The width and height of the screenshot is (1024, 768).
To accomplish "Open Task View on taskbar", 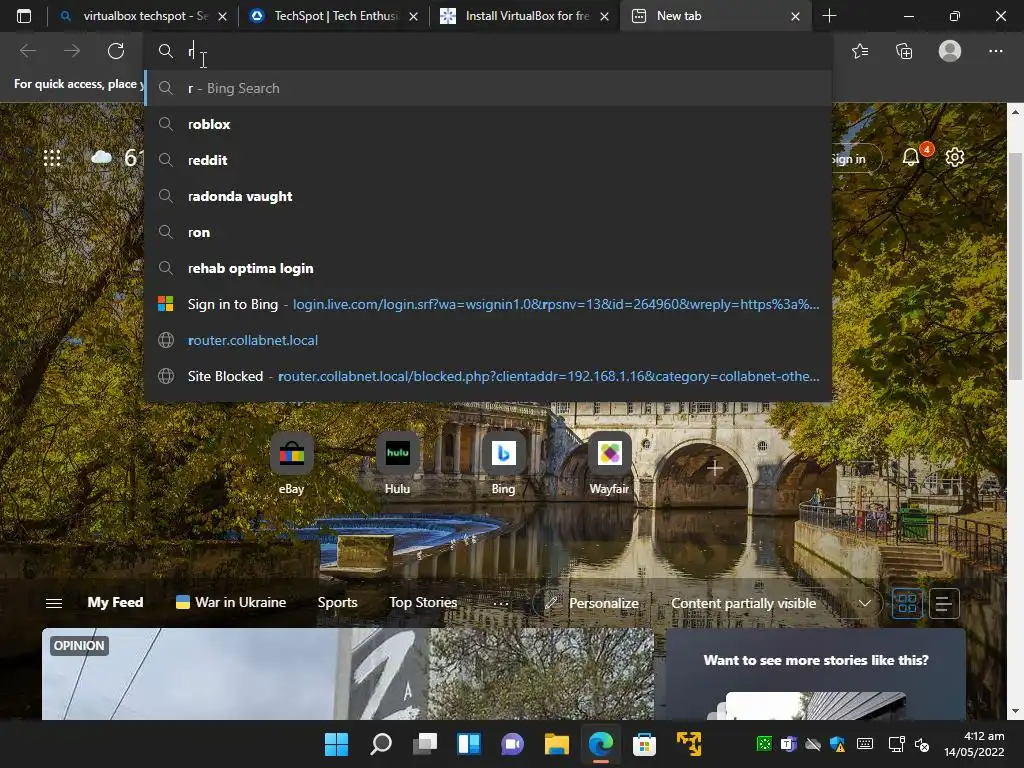I will click(x=424, y=743).
